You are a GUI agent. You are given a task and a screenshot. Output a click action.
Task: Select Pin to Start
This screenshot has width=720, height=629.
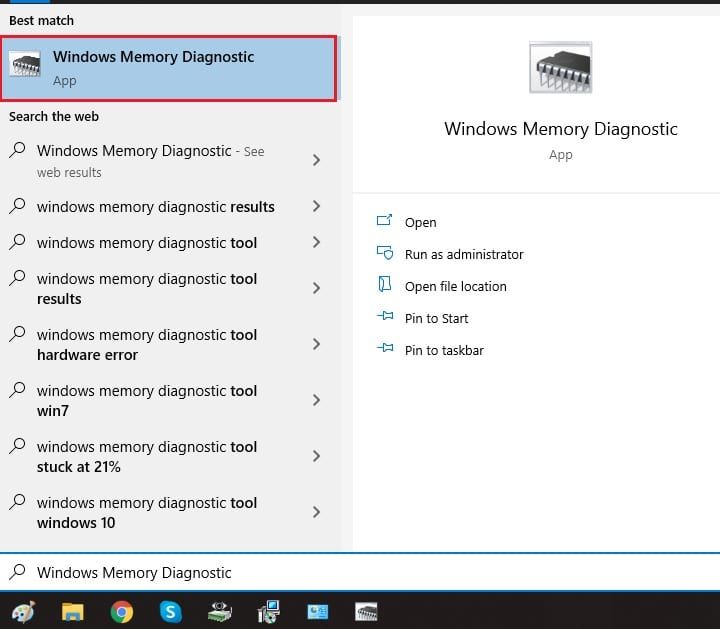[x=436, y=319]
